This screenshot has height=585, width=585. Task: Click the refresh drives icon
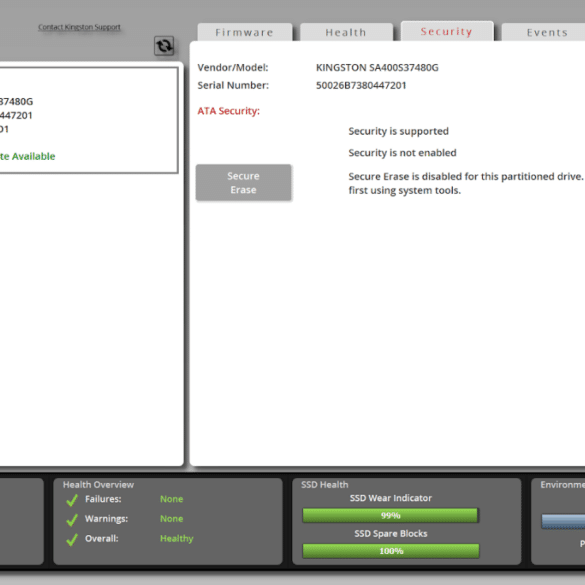(164, 46)
